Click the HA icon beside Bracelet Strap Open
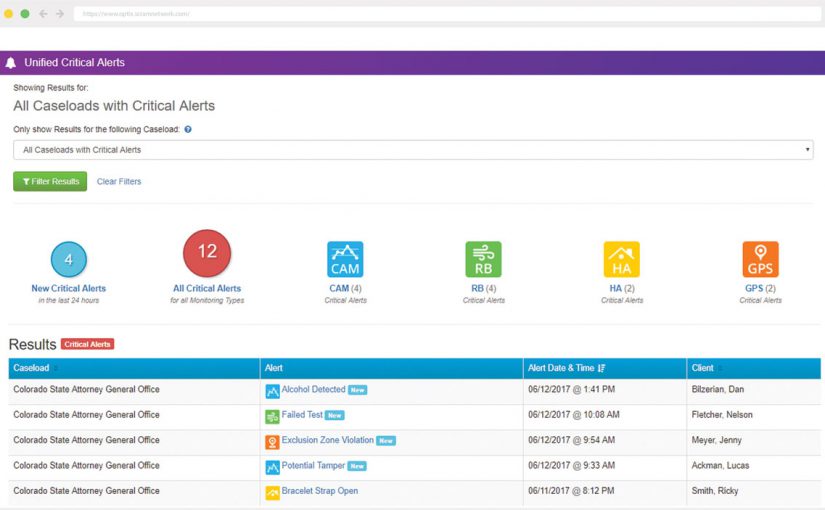 pos(273,493)
